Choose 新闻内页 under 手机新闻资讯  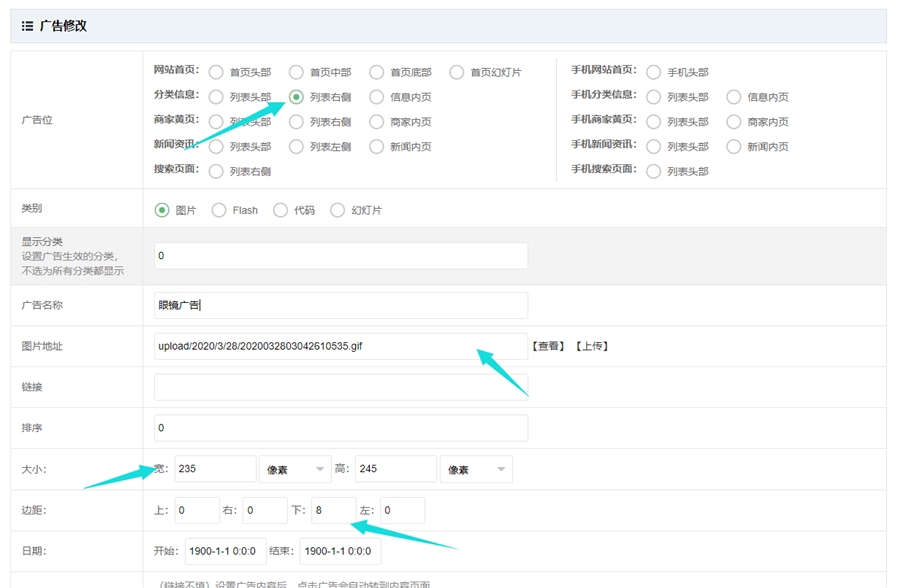(x=733, y=146)
